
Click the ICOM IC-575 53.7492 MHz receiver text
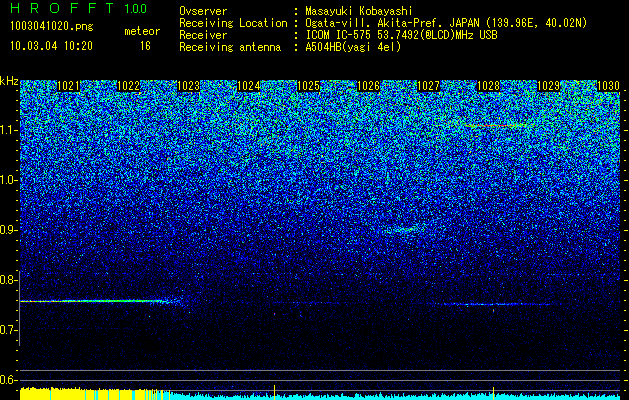pos(401,35)
